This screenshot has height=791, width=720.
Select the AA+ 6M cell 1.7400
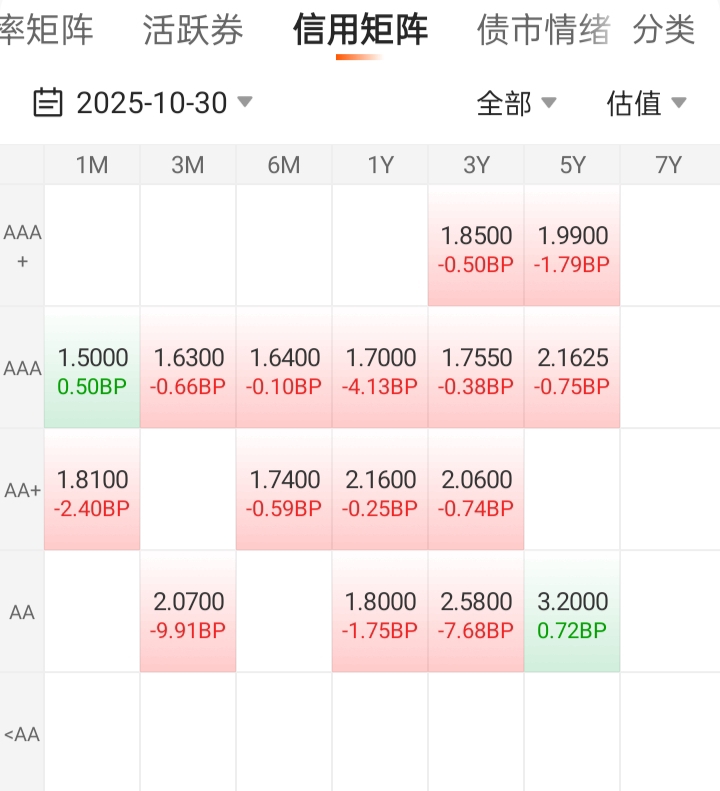(284, 490)
